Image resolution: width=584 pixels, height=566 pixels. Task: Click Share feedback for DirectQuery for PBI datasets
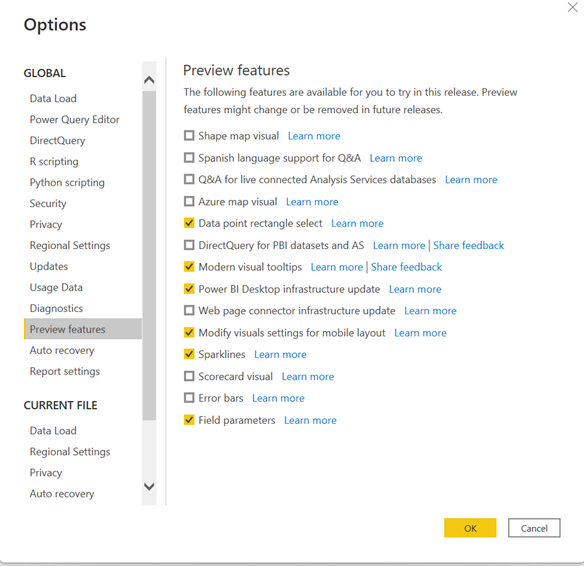point(469,245)
